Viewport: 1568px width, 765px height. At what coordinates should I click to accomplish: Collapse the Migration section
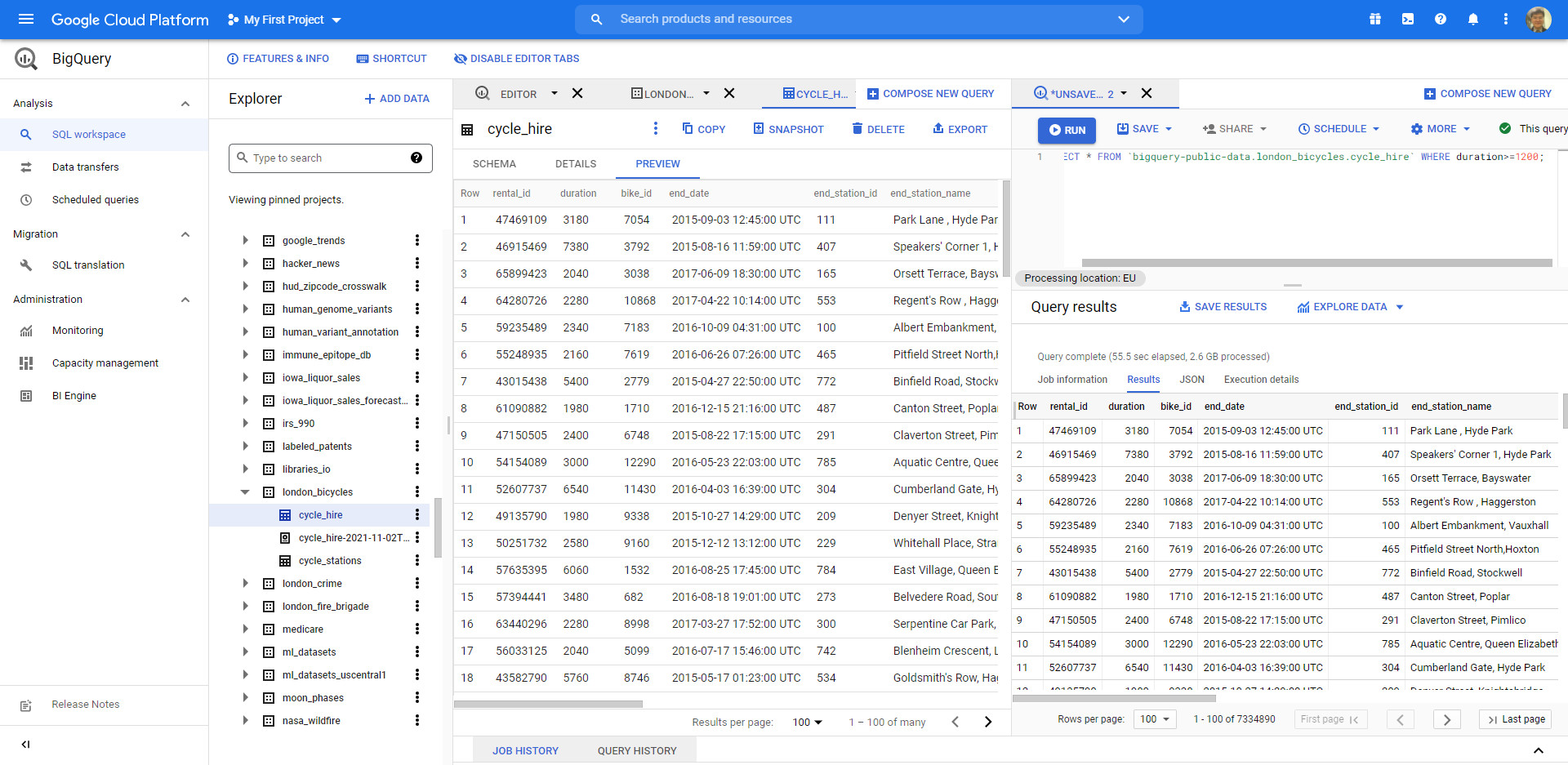(185, 234)
